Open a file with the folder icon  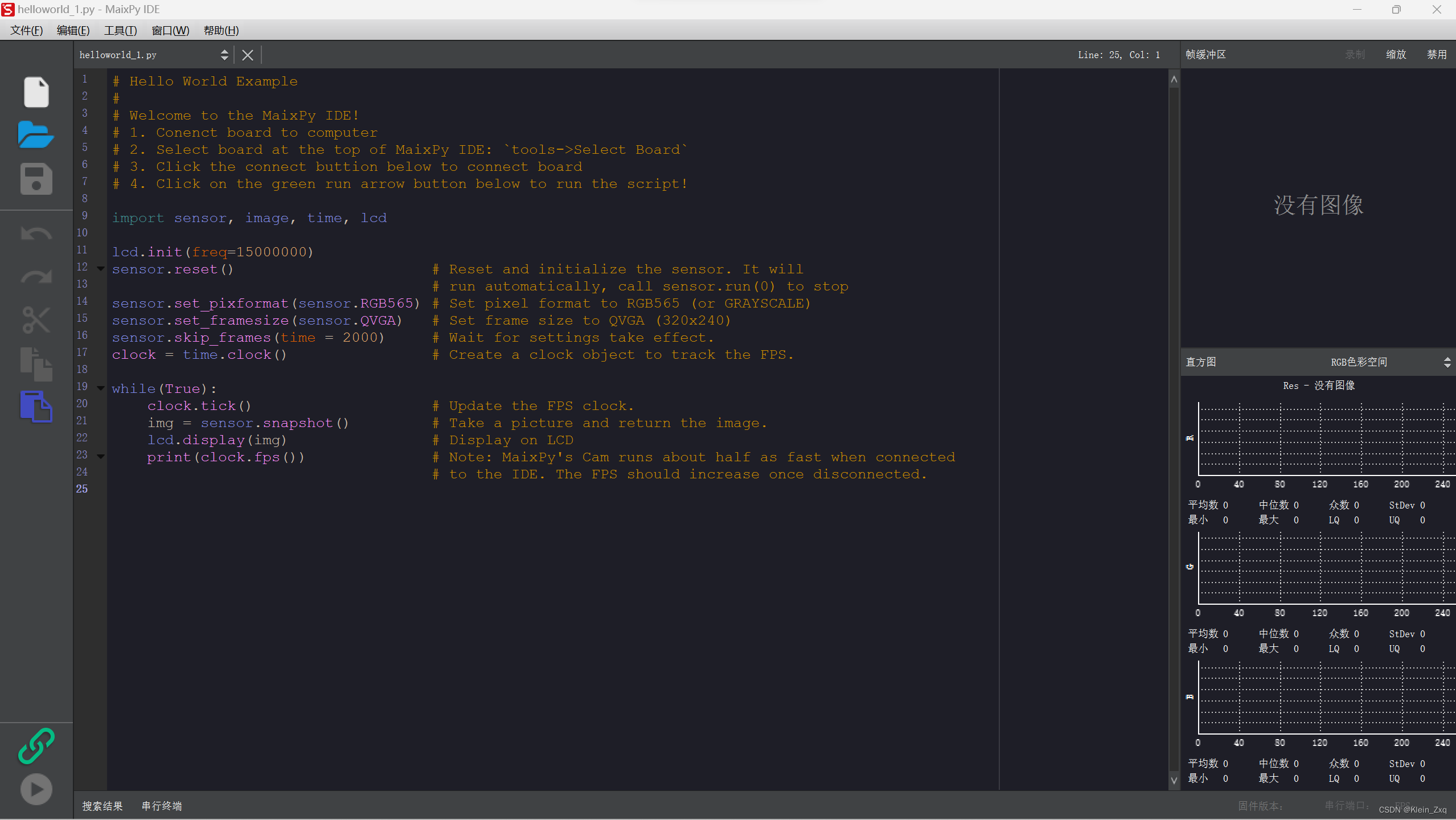(36, 135)
